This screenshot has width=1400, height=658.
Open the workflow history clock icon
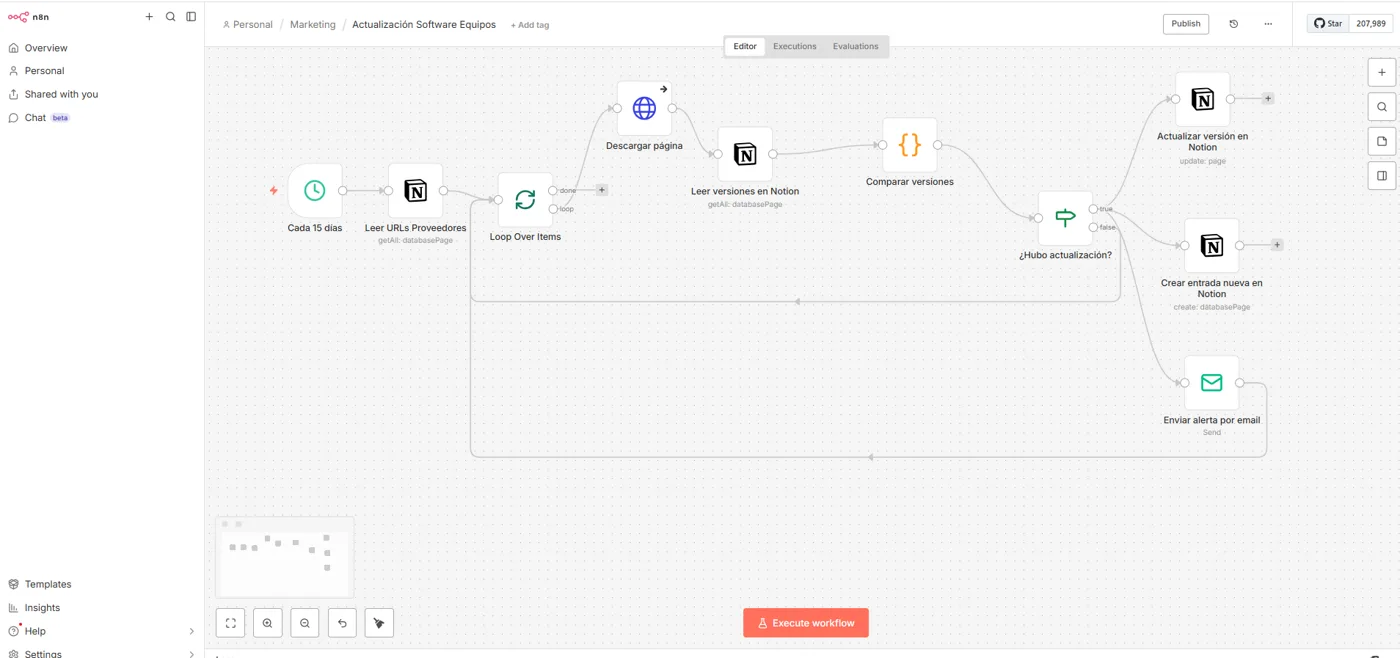pyautogui.click(x=1233, y=24)
